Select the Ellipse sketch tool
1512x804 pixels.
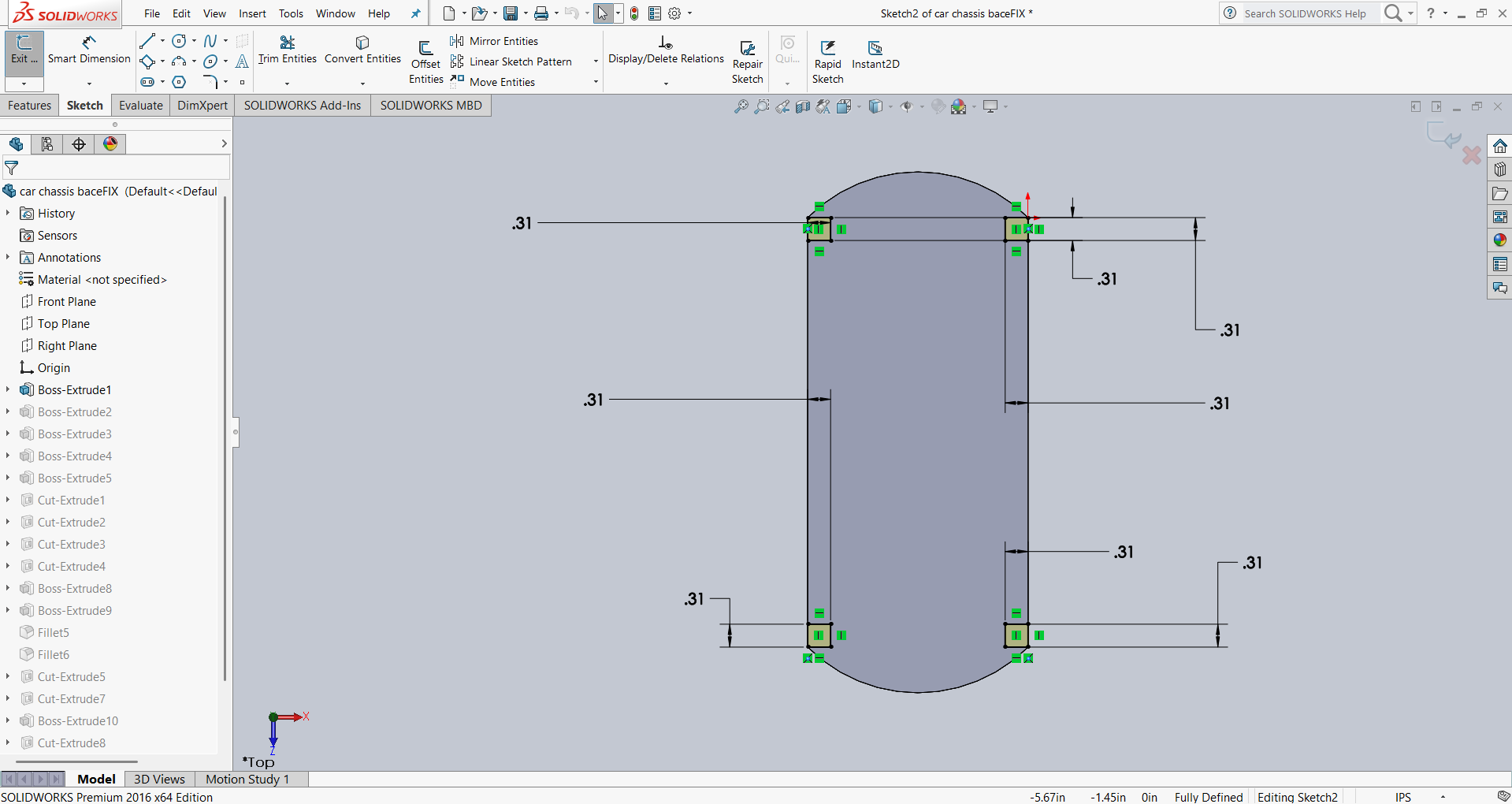click(210, 61)
